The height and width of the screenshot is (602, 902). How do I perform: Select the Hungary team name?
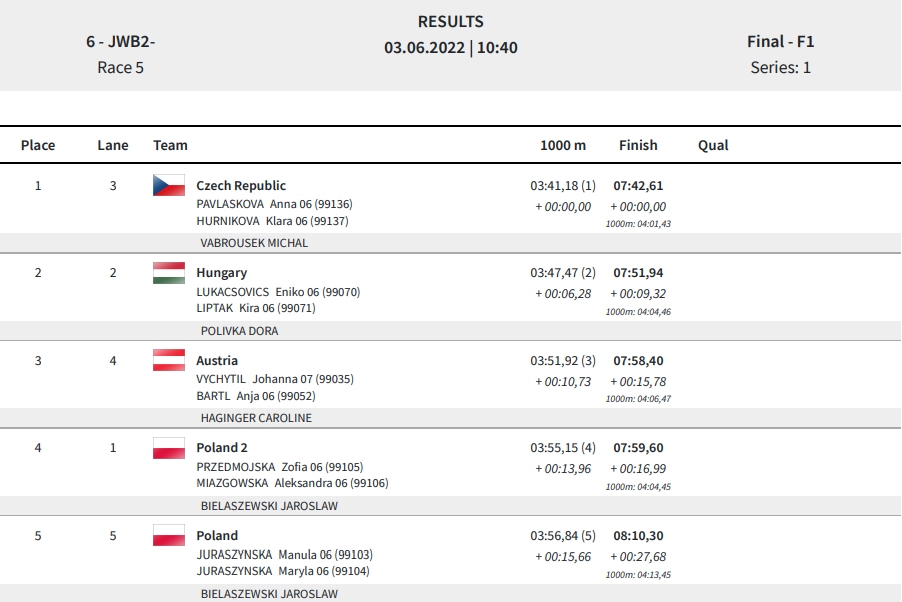tap(221, 273)
